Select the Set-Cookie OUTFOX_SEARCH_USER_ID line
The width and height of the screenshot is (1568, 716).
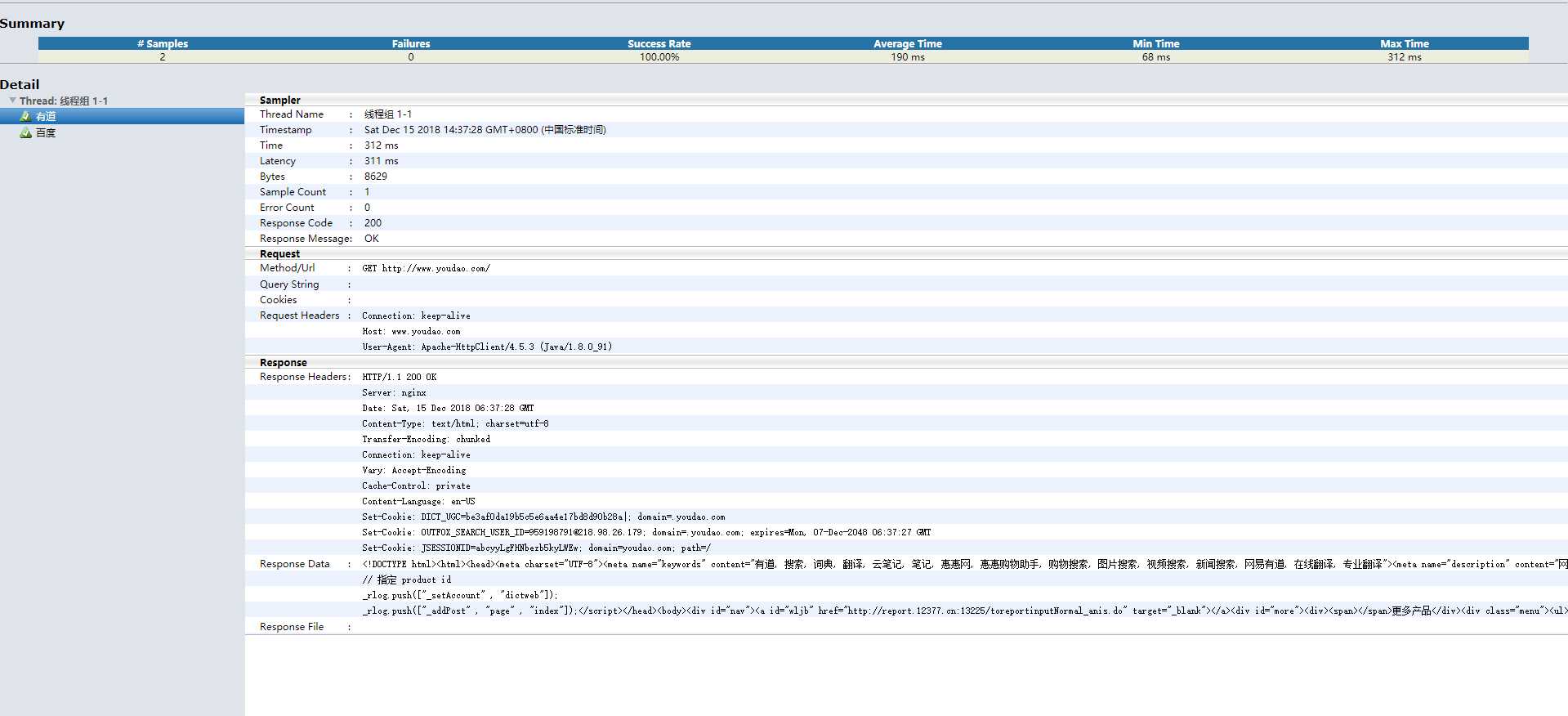tap(646, 532)
